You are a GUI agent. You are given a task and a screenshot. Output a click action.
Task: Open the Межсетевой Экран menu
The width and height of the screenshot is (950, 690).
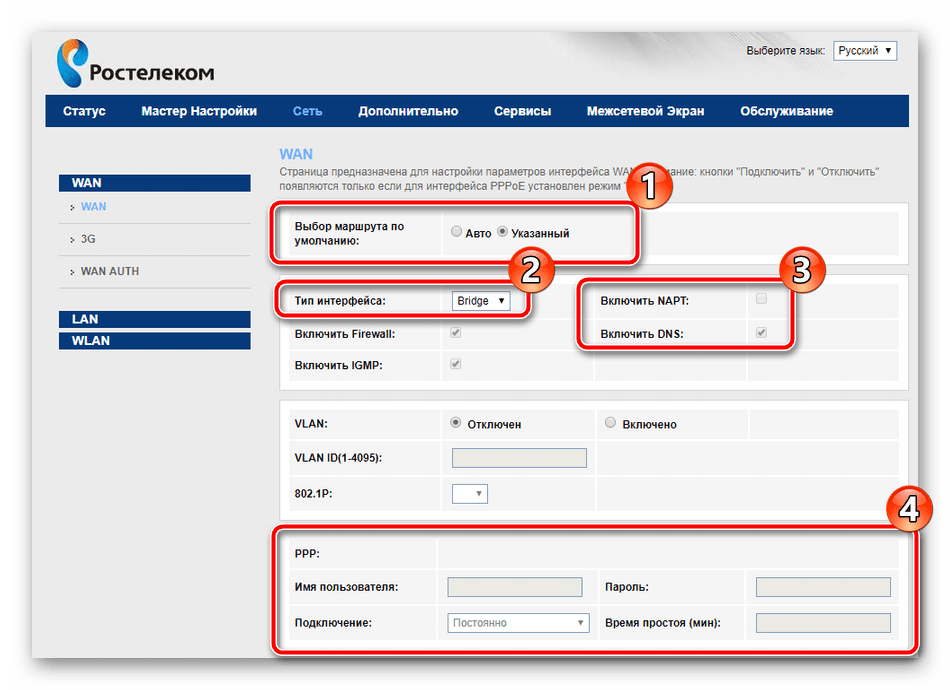pyautogui.click(x=645, y=111)
